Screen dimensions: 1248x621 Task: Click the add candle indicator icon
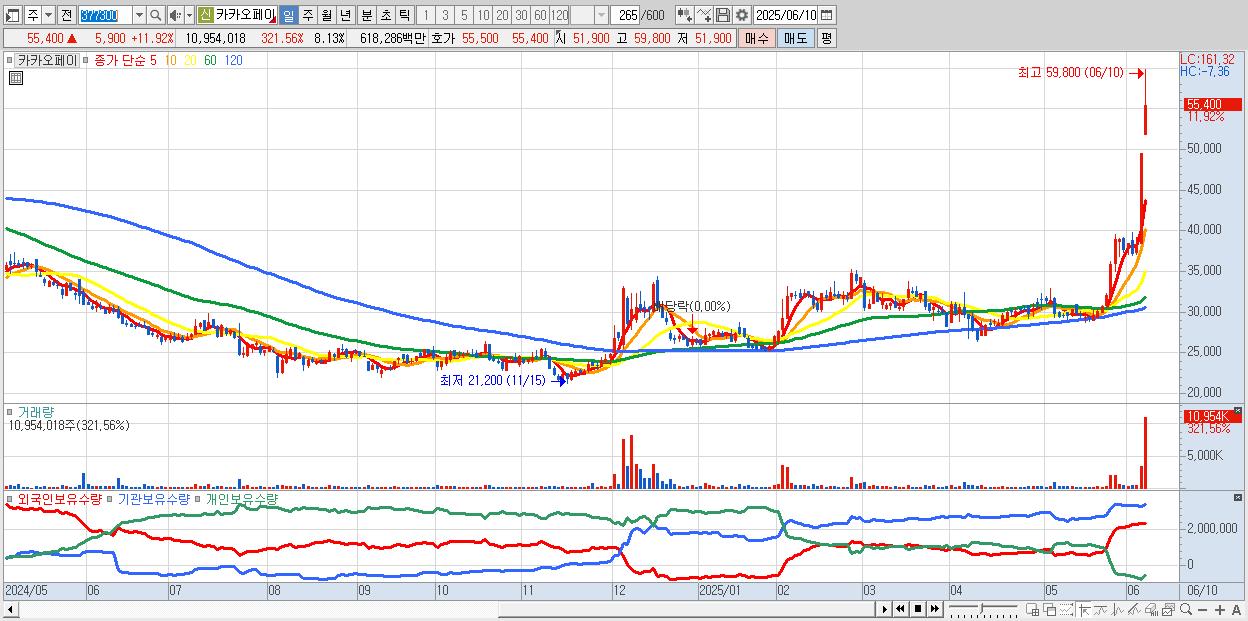tap(685, 15)
